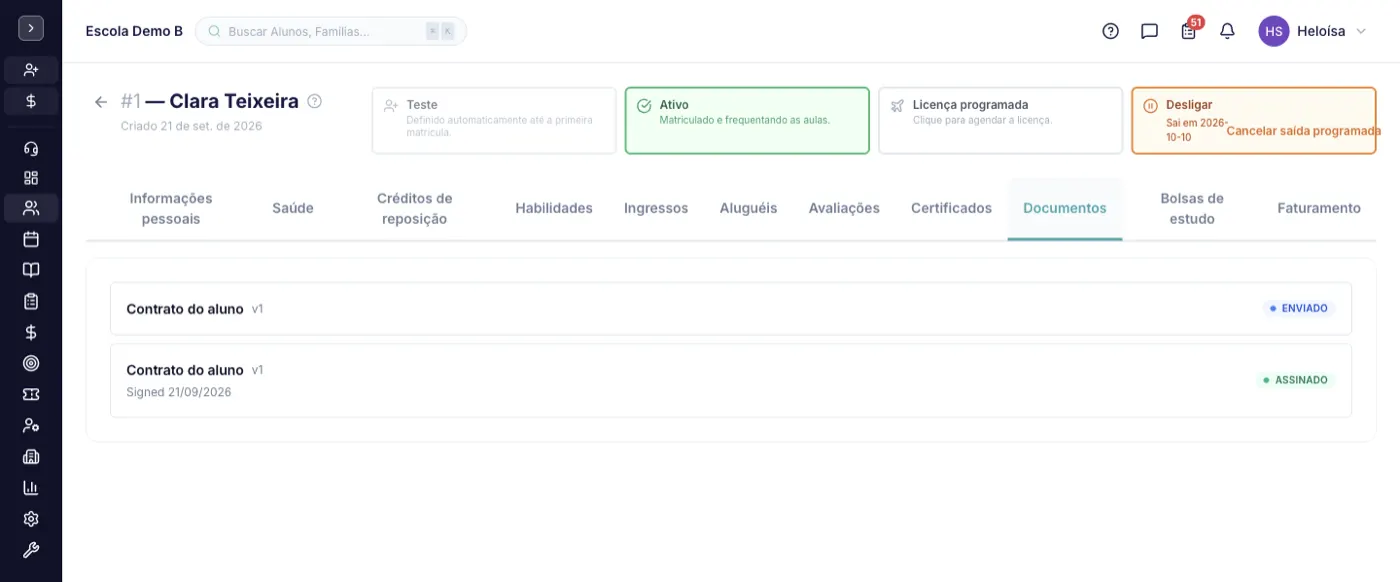Select the Ativo status card
The height and width of the screenshot is (582, 1400).
[747, 120]
